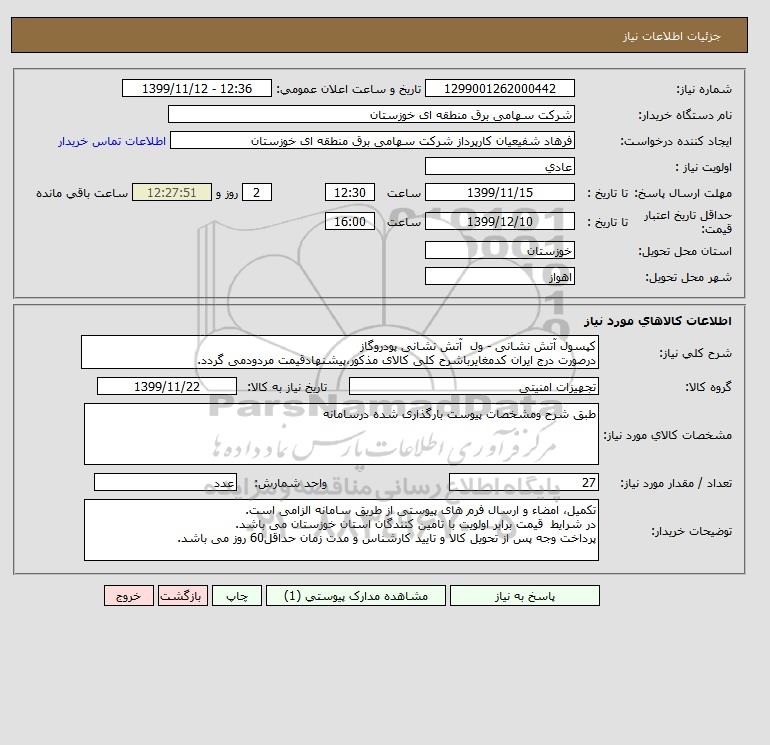Image resolution: width=770 pixels, height=745 pixels.
Task: Click the شرح کلی نیاز label
Action: (695, 353)
